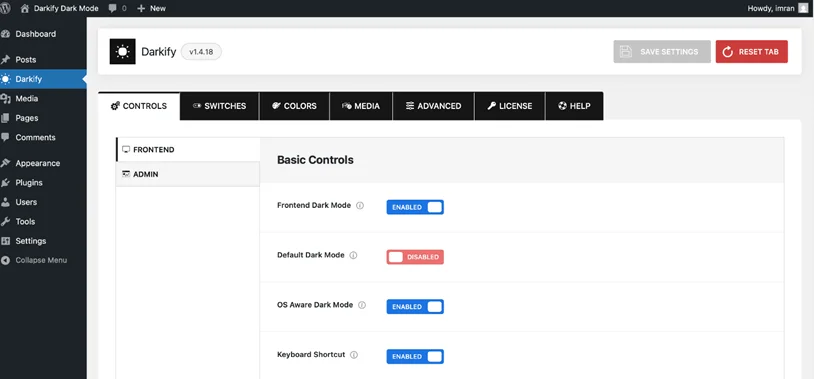Image resolution: width=814 pixels, height=379 pixels.
Task: Enable the Default Dark Mode toggle
Action: click(415, 257)
